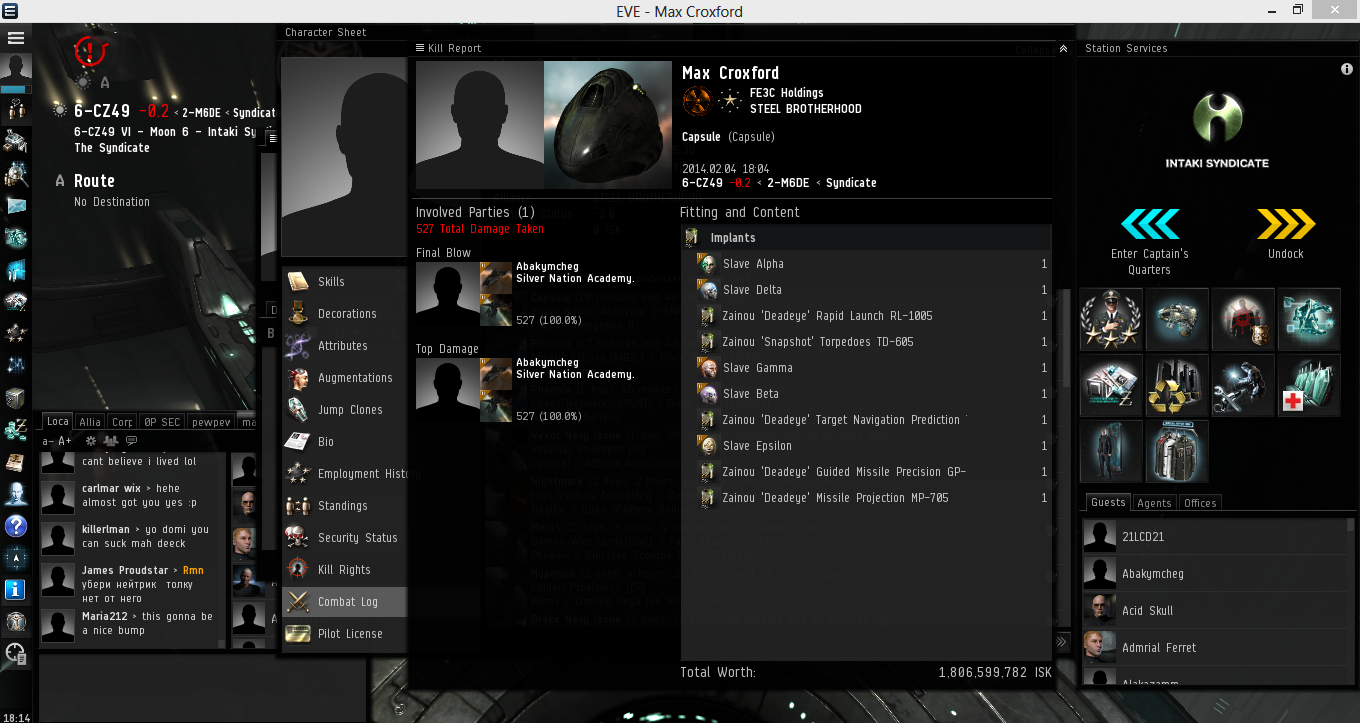The width and height of the screenshot is (1360, 723).
Task: Click the Slave Beta implant icon
Action: (x=708, y=394)
